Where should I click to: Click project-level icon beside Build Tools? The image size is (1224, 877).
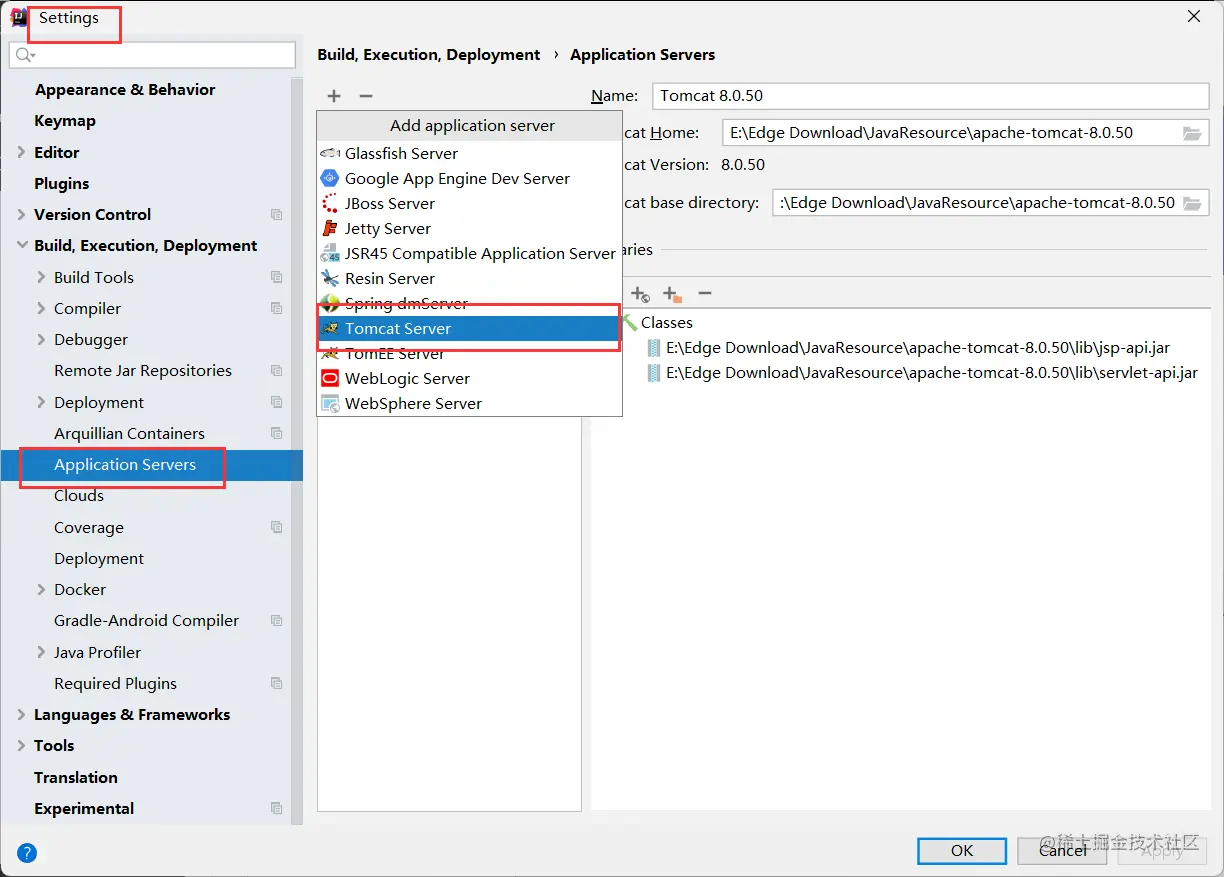(277, 277)
